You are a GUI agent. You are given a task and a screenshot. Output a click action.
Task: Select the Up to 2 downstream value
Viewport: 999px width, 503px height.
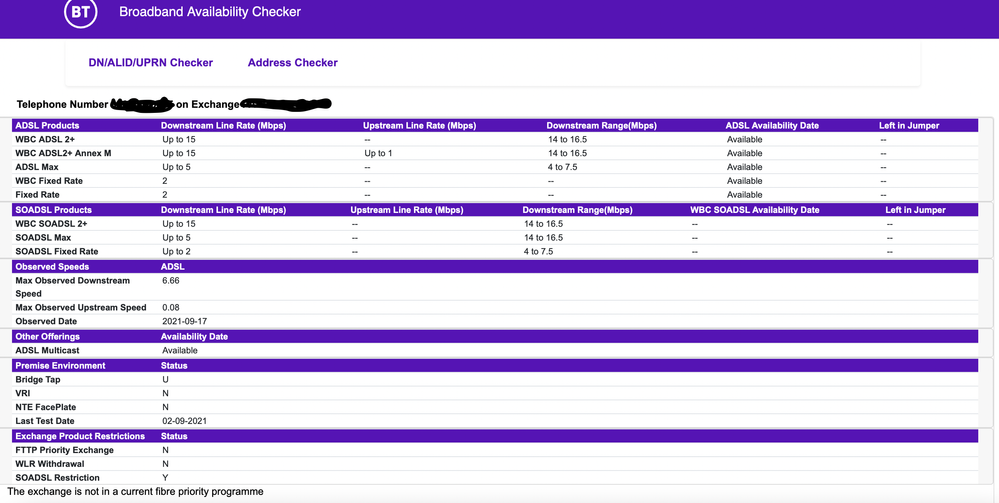point(176,252)
